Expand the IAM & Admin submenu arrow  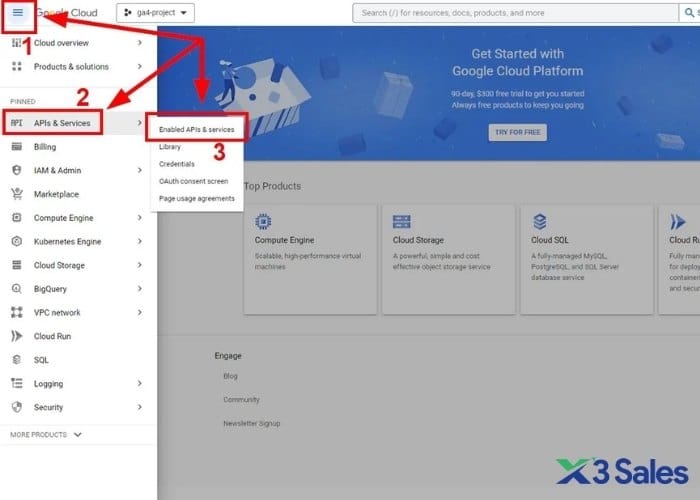pos(140,170)
